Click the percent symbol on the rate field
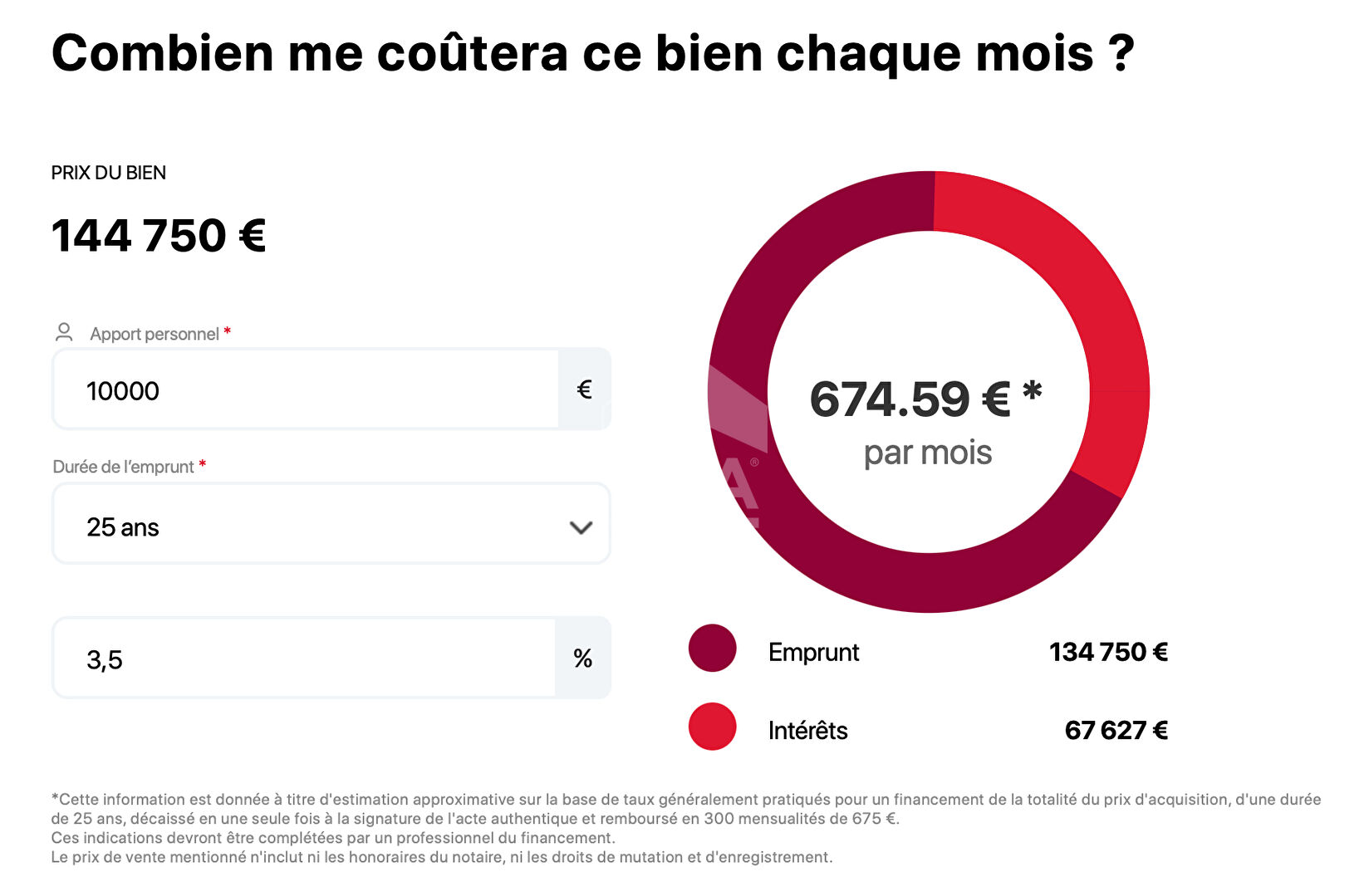 click(582, 659)
